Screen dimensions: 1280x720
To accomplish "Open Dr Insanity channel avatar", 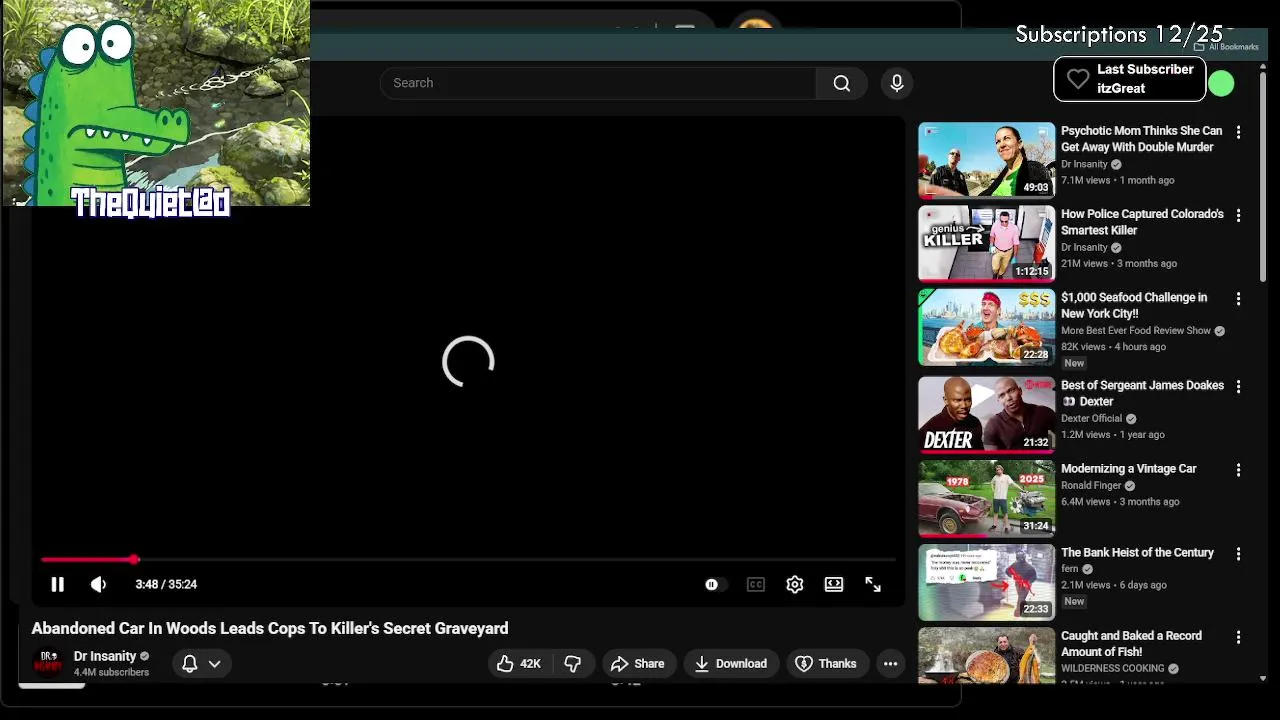I will (x=48, y=663).
